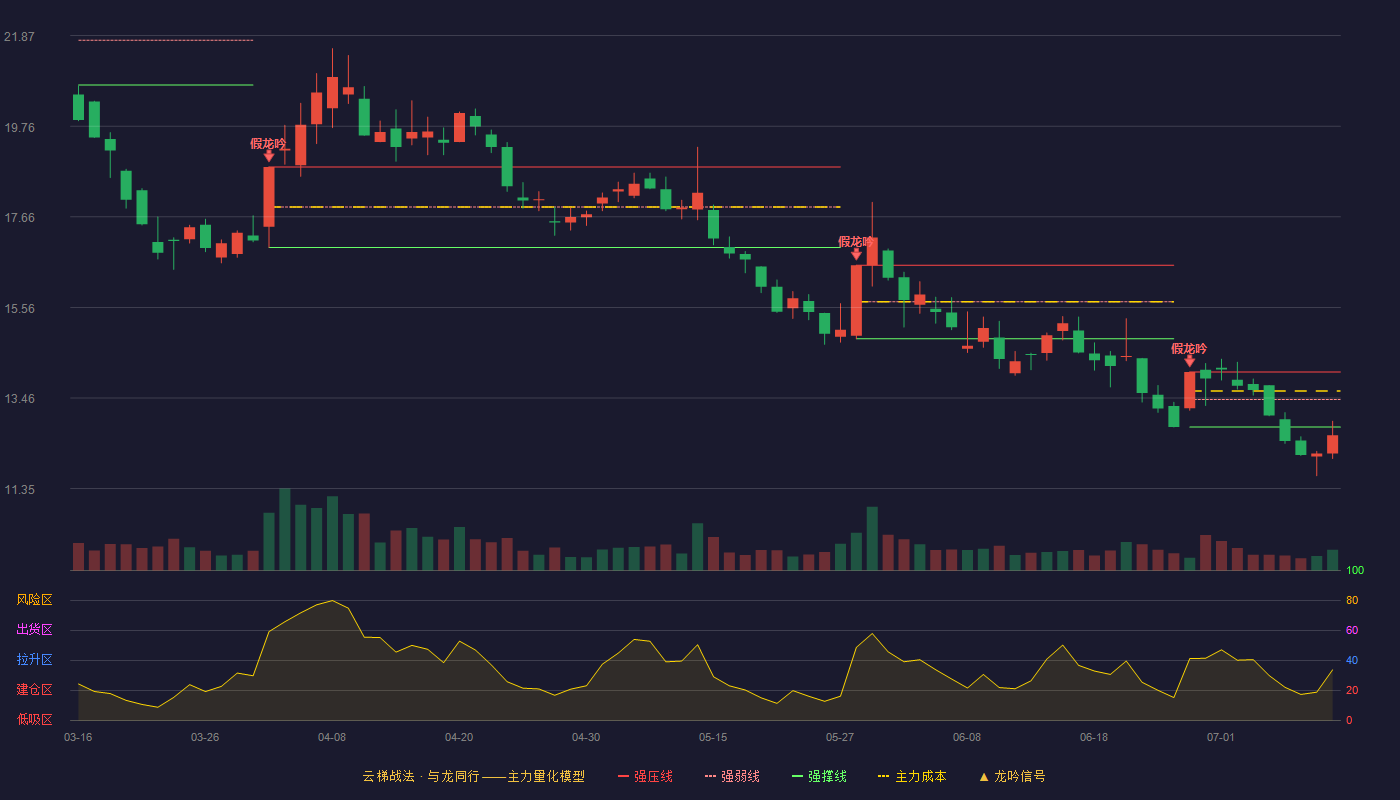Select the 拉升区 zone label
This screenshot has height=800, width=1400.
(34, 660)
